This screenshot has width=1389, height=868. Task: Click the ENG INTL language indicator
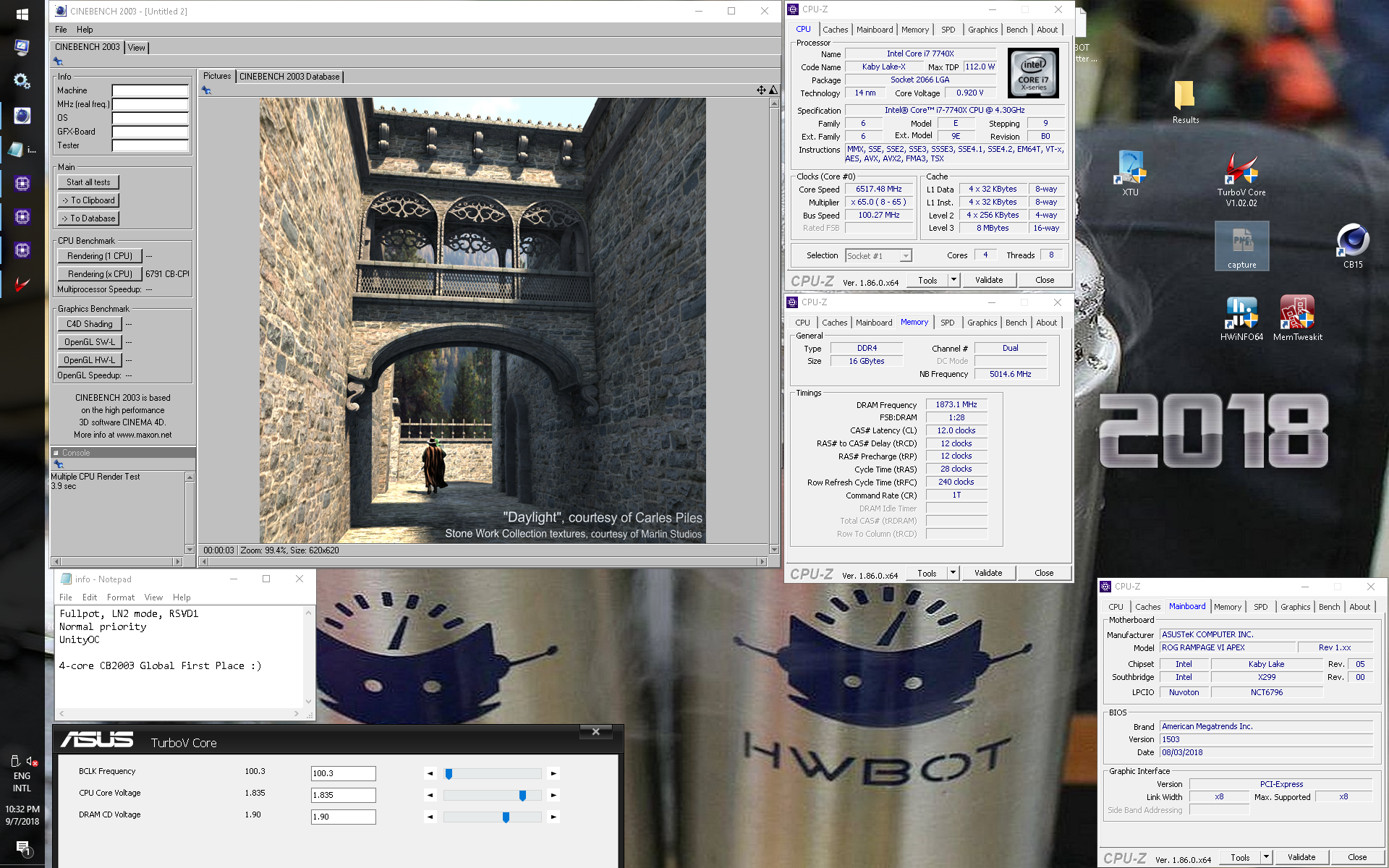coord(22,782)
